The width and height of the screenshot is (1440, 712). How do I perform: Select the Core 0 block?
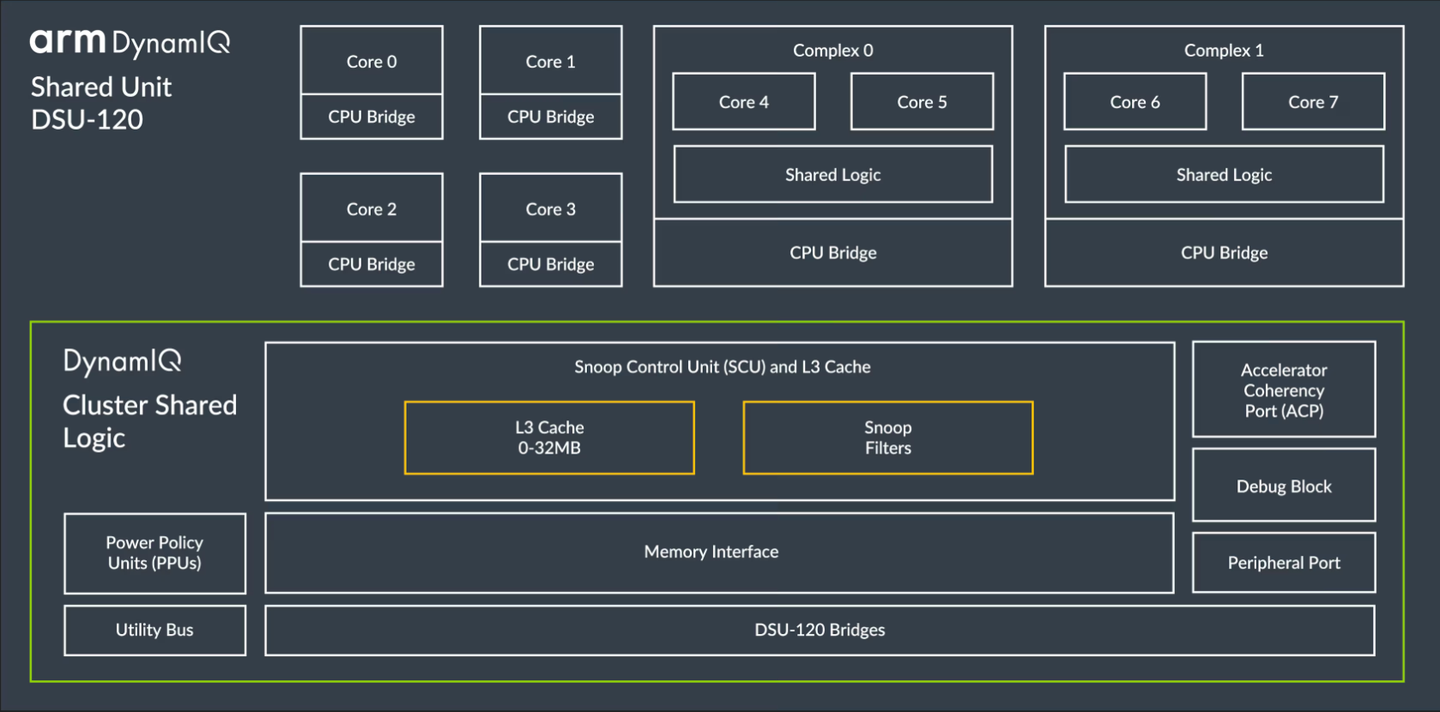pyautogui.click(x=371, y=61)
